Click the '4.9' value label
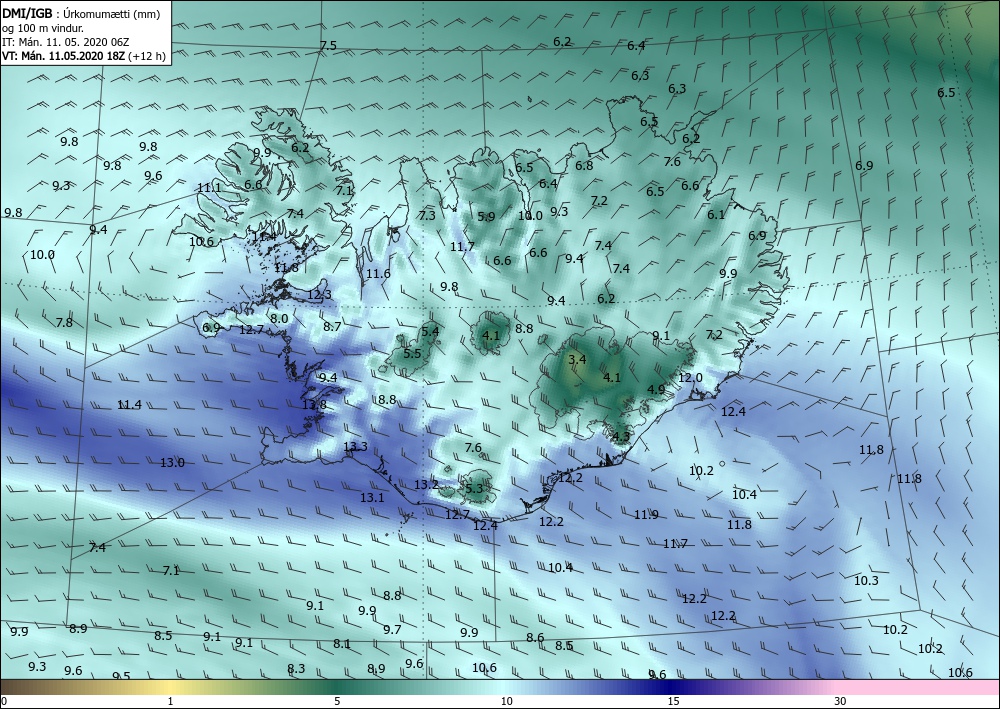This screenshot has width=1000, height=709. [x=656, y=390]
